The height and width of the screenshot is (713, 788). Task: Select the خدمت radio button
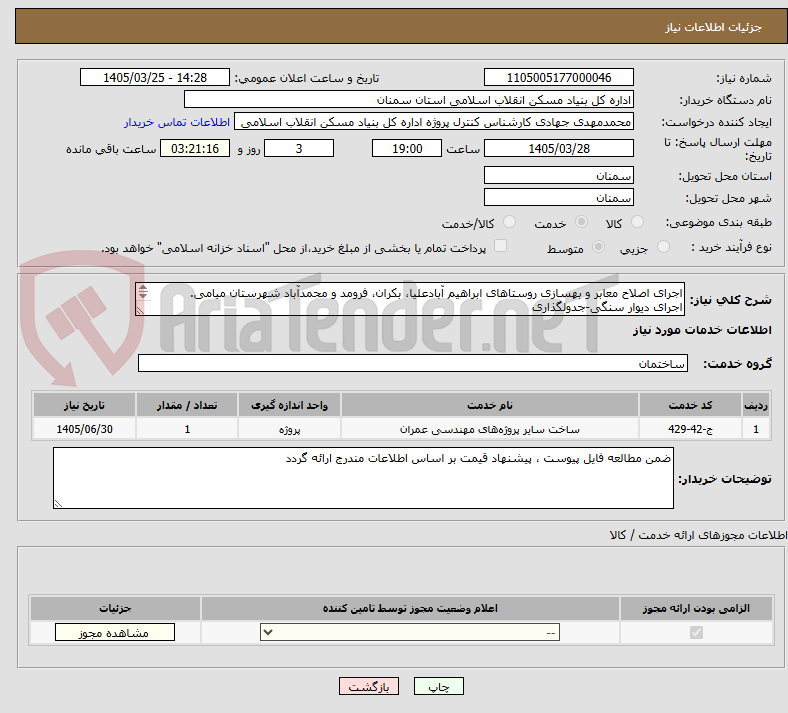(x=581, y=222)
